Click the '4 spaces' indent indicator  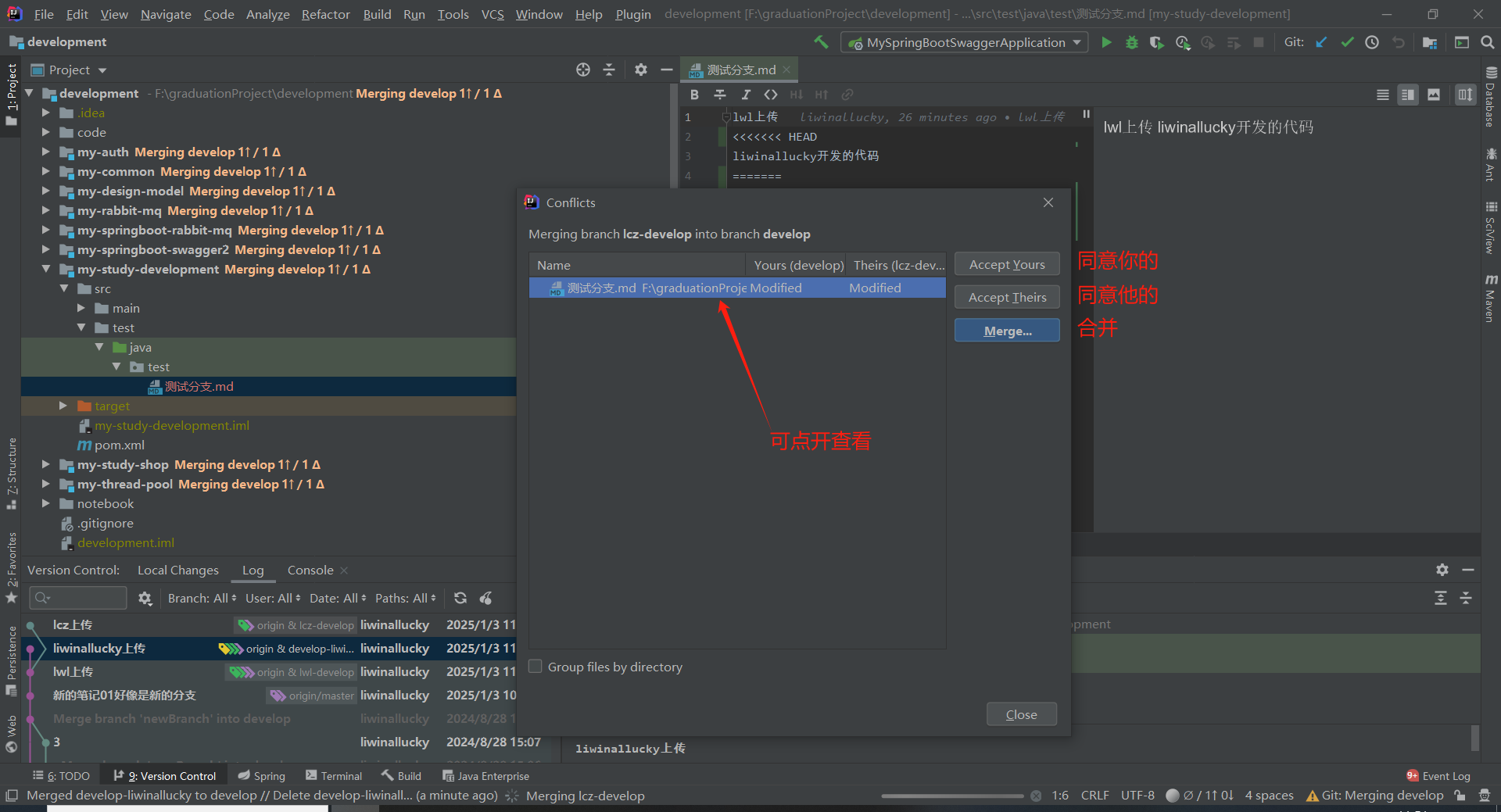pos(1269,796)
